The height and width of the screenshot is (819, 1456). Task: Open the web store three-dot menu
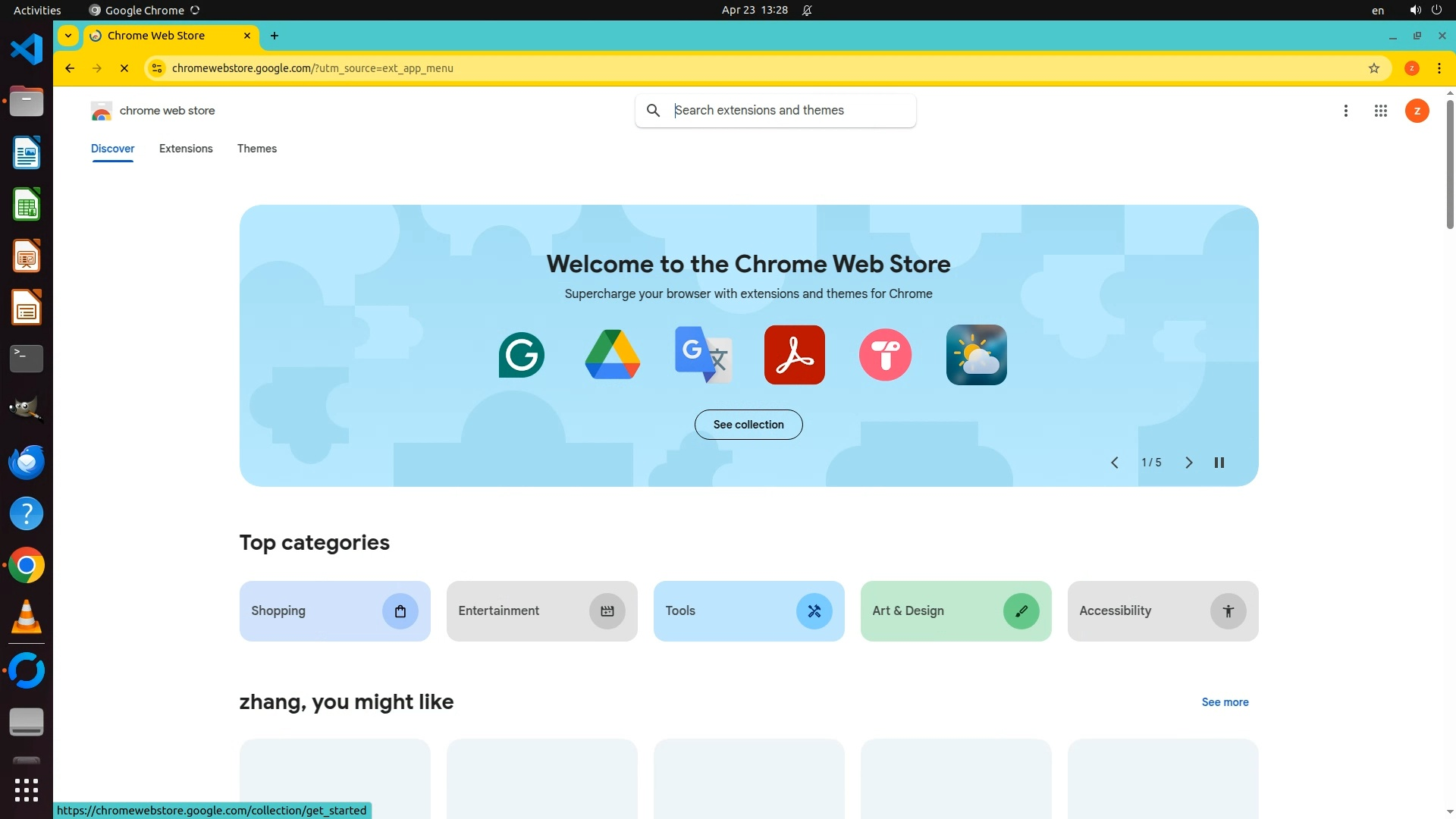pos(1345,111)
